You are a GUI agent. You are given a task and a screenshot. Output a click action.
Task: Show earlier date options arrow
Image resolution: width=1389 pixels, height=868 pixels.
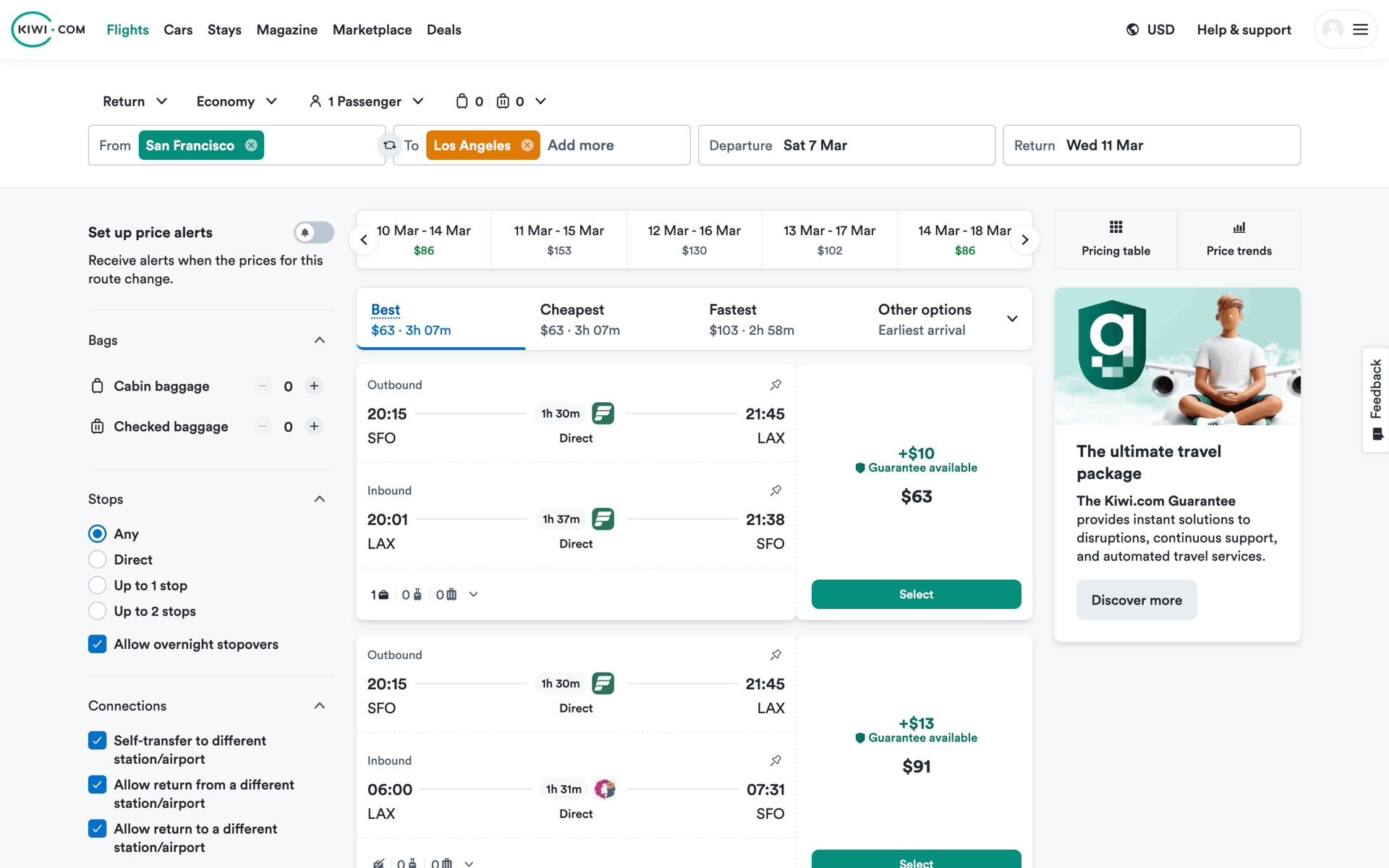364,240
